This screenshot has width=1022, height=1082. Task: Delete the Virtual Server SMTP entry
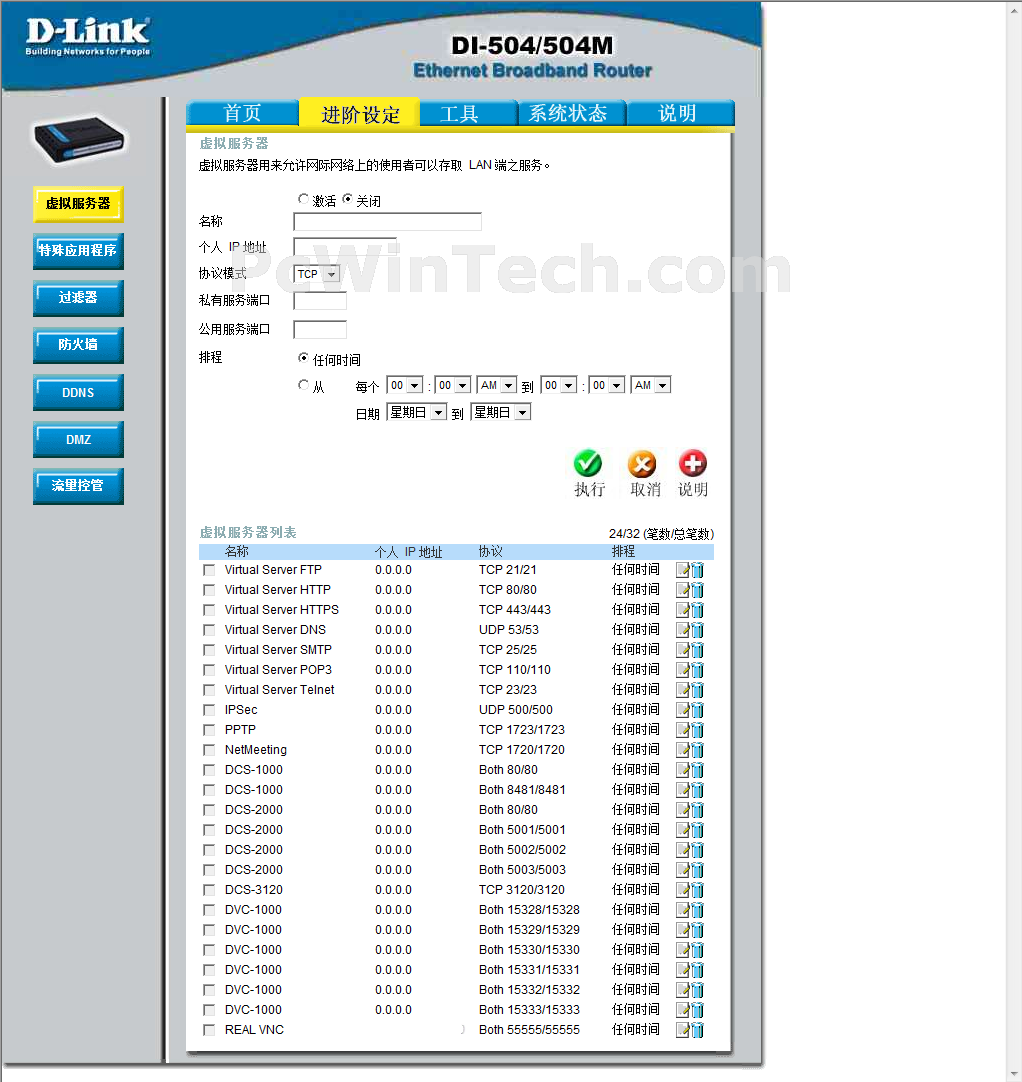[x=698, y=650]
